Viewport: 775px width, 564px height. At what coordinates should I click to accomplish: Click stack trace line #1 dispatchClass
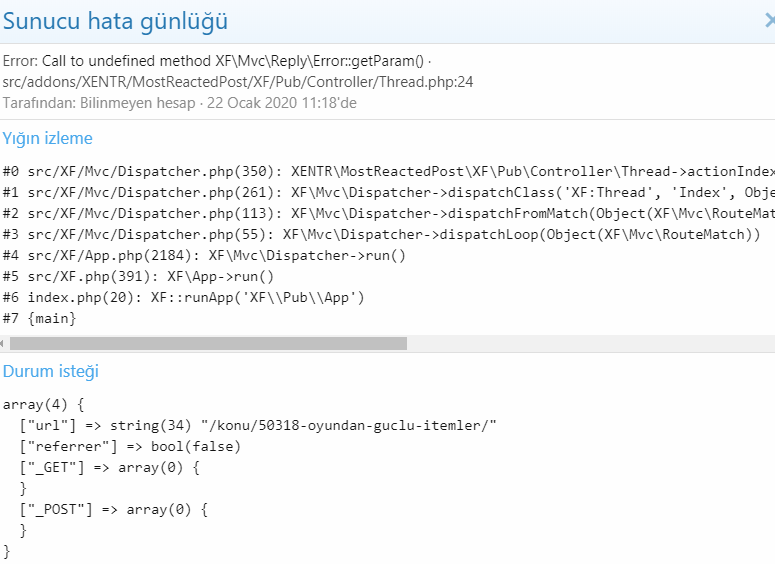click(388, 192)
